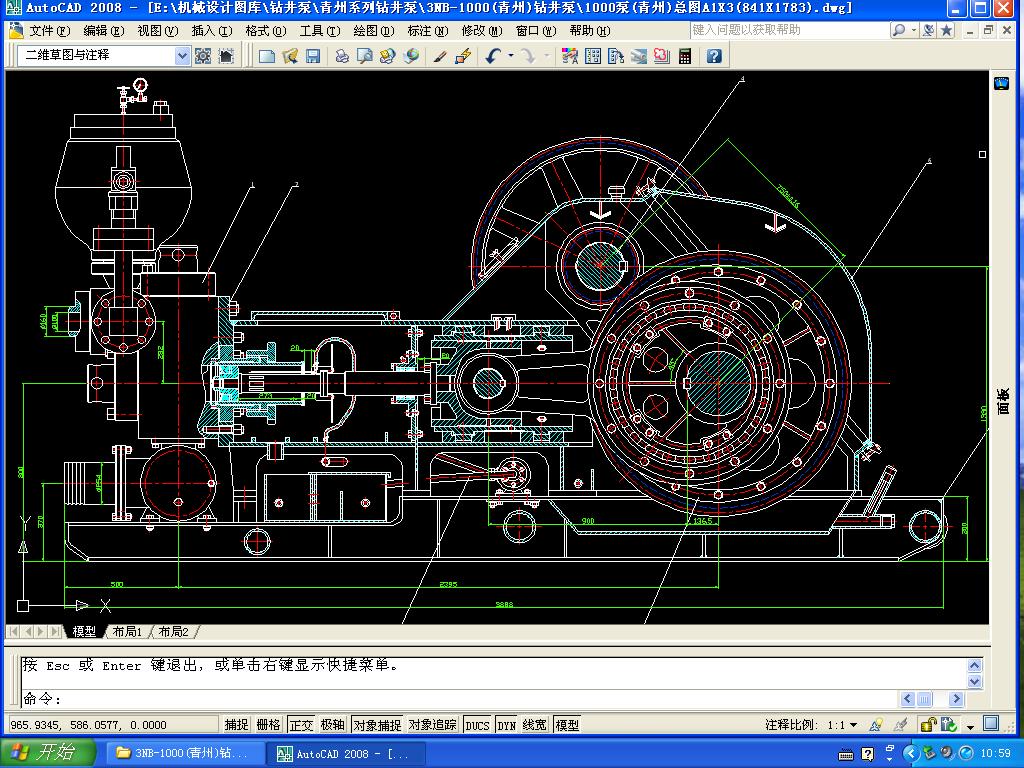Open the Markup Set Manager icon
1024x768 pixels.
pyautogui.click(x=662, y=56)
